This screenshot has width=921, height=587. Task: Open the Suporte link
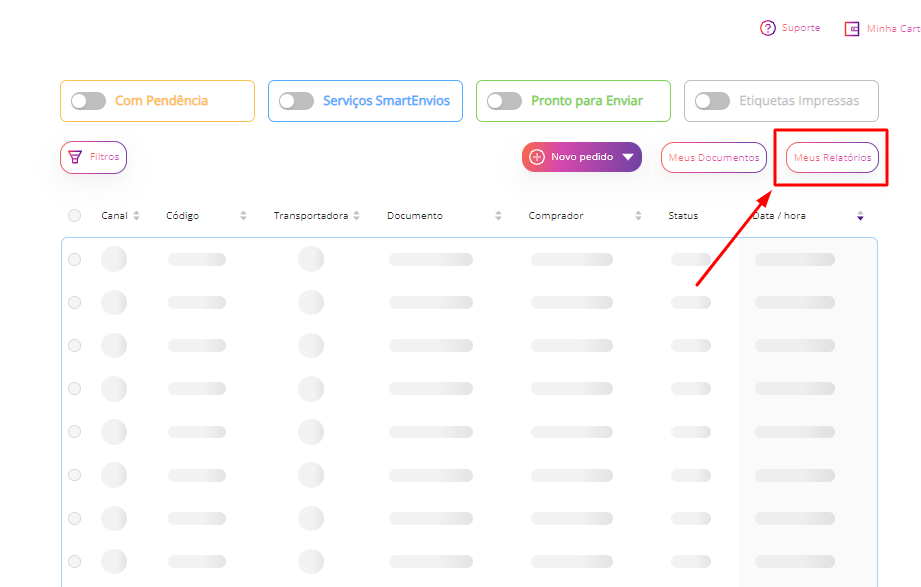pyautogui.click(x=801, y=28)
